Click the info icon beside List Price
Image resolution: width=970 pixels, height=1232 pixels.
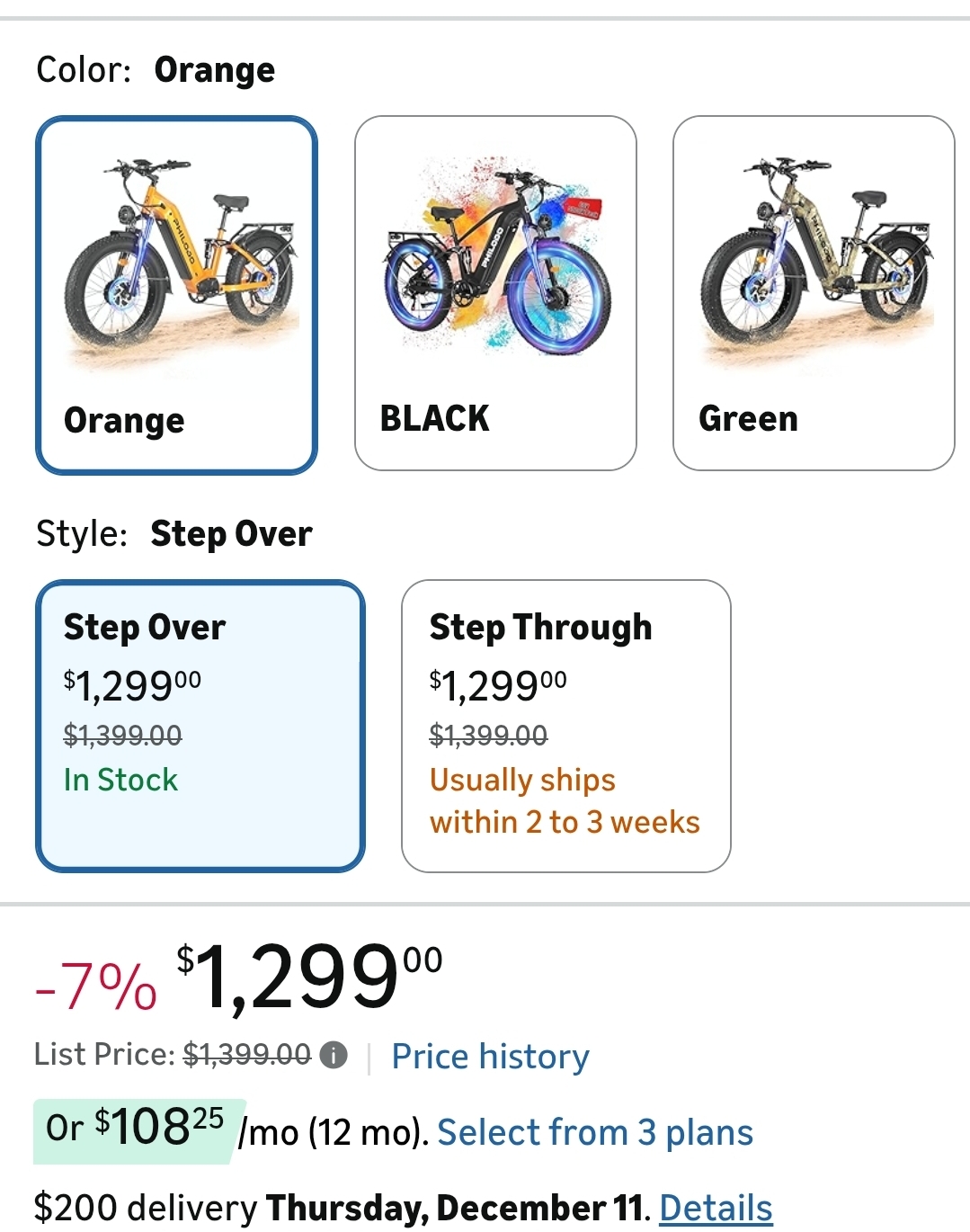(x=334, y=1055)
